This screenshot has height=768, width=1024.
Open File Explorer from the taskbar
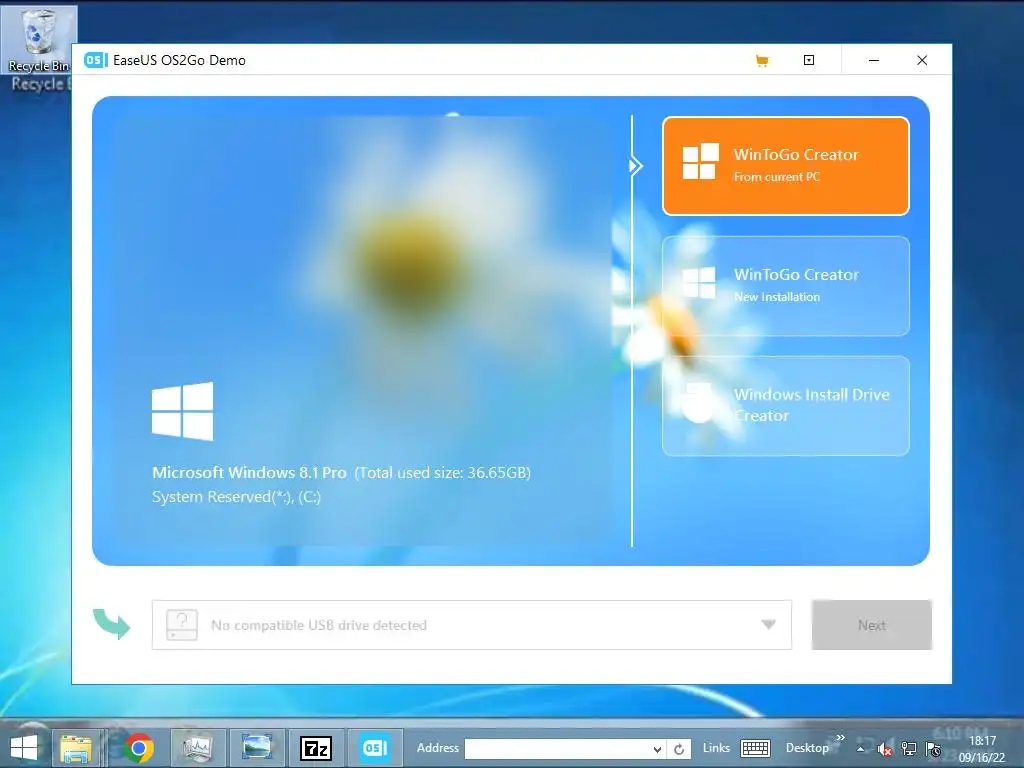(x=76, y=748)
